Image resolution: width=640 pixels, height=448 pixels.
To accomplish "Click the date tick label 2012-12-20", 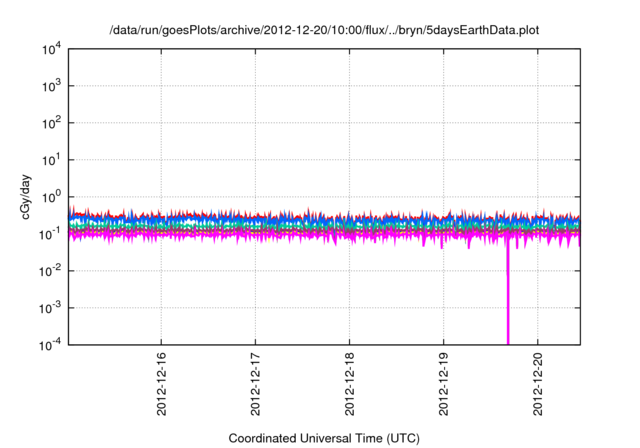I will point(538,384).
